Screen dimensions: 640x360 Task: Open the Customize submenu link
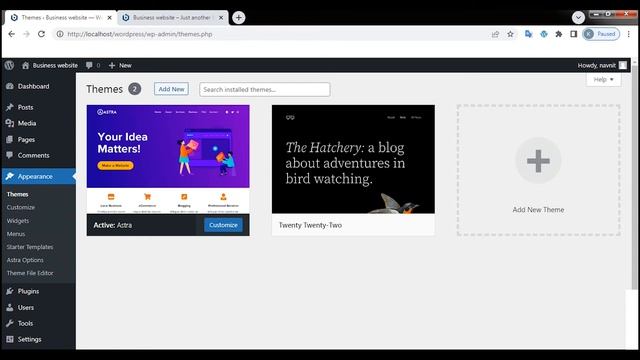click(21, 207)
